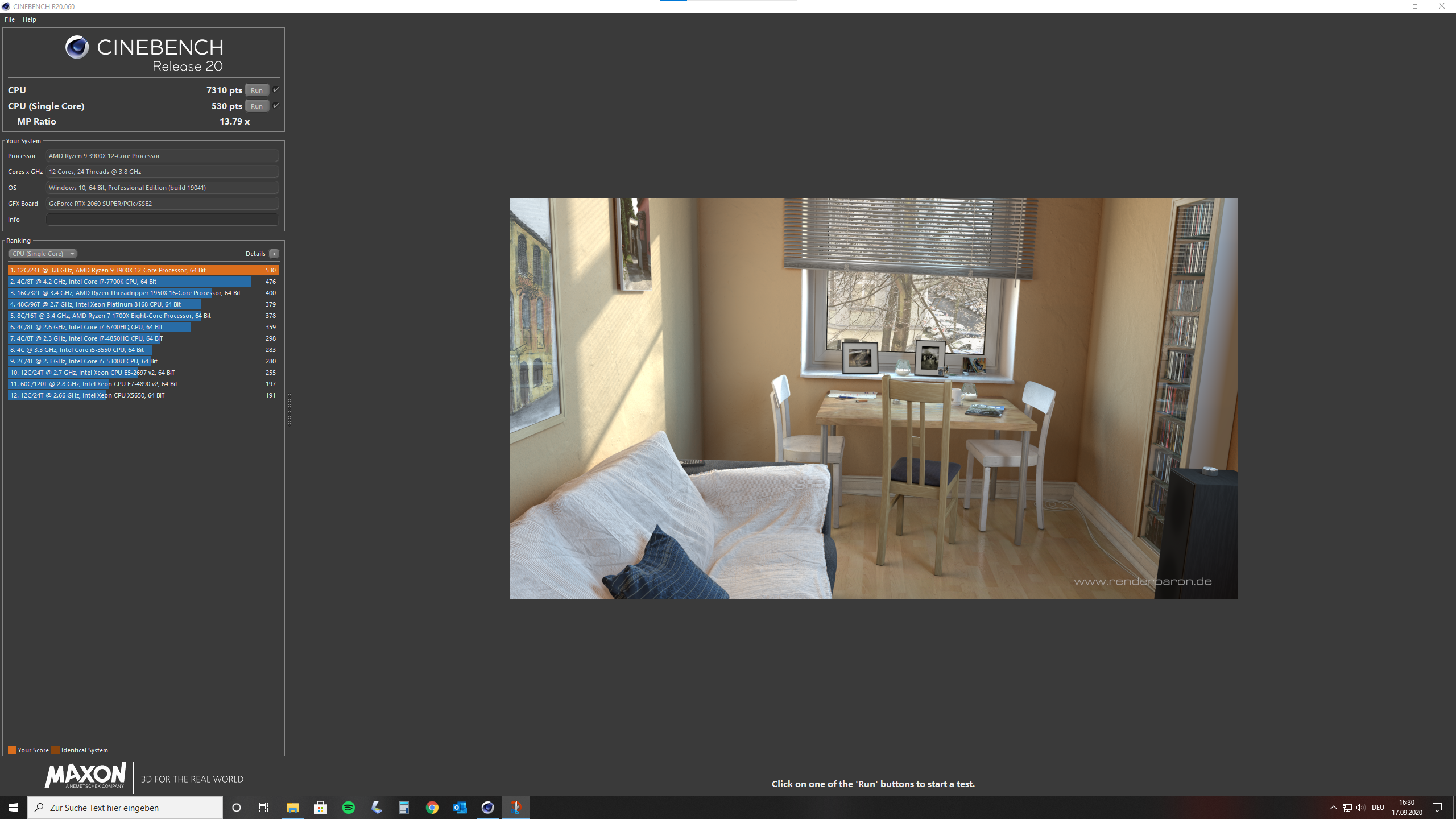Launch Google Chrome from the taskbar
Viewport: 1456px width, 819px height.
(432, 807)
